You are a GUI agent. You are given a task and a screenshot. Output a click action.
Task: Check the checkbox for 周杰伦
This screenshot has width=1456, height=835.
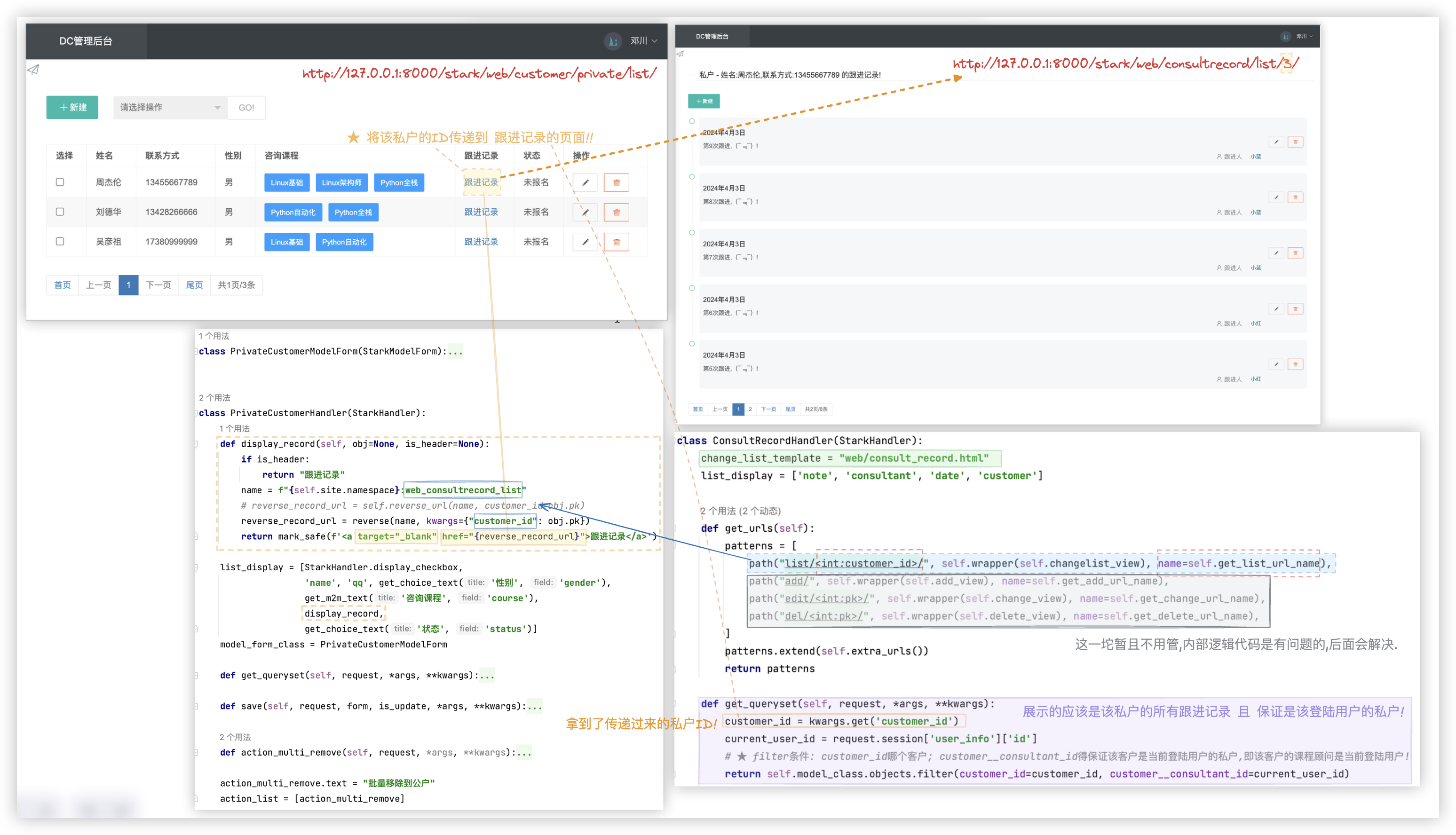(60, 182)
